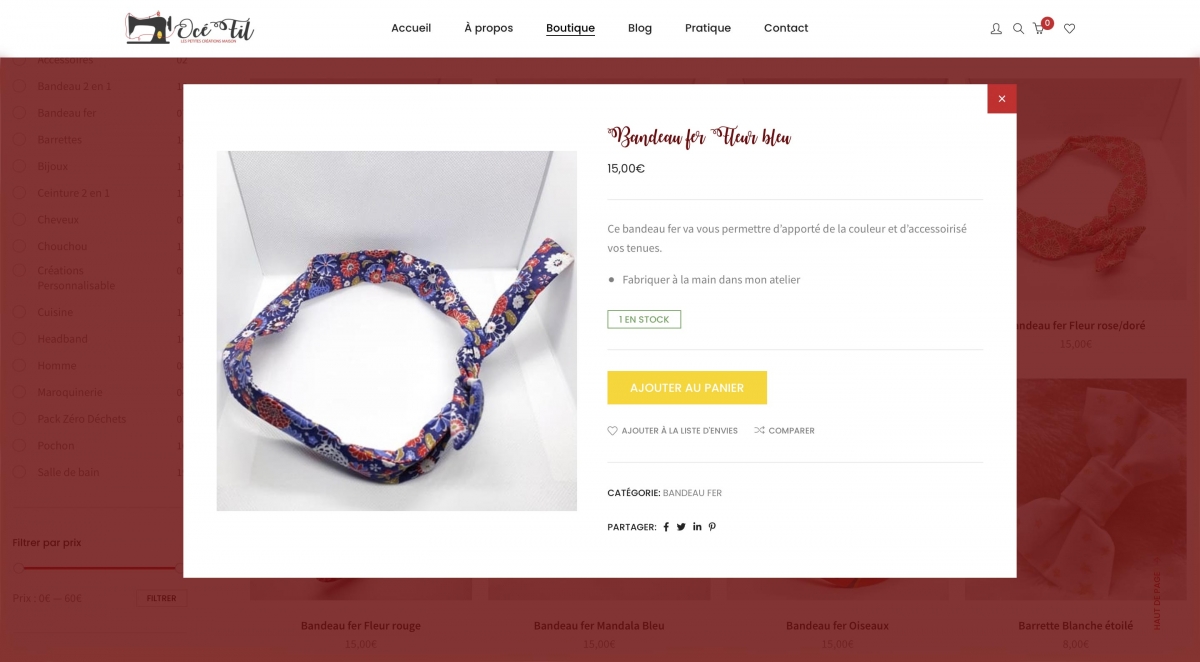
Task: Click the Comparer link
Action: pos(784,431)
